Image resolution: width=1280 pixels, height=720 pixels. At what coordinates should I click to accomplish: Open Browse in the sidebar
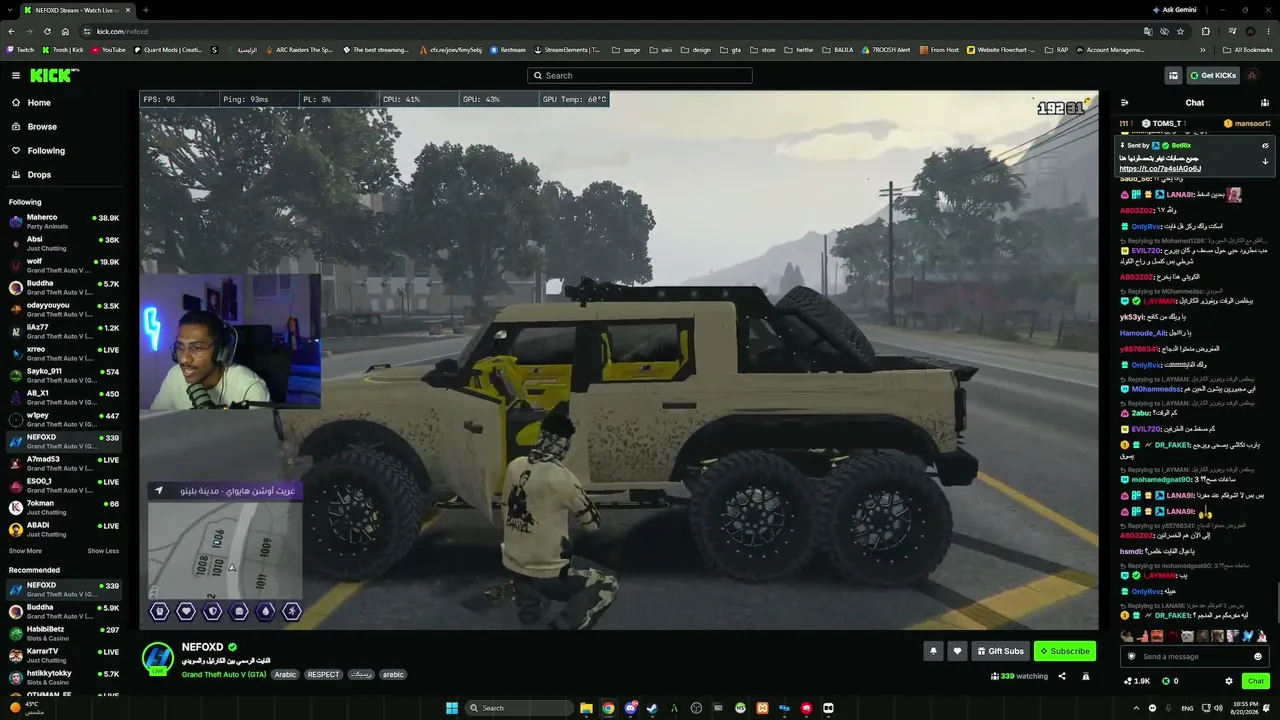(x=64, y=127)
